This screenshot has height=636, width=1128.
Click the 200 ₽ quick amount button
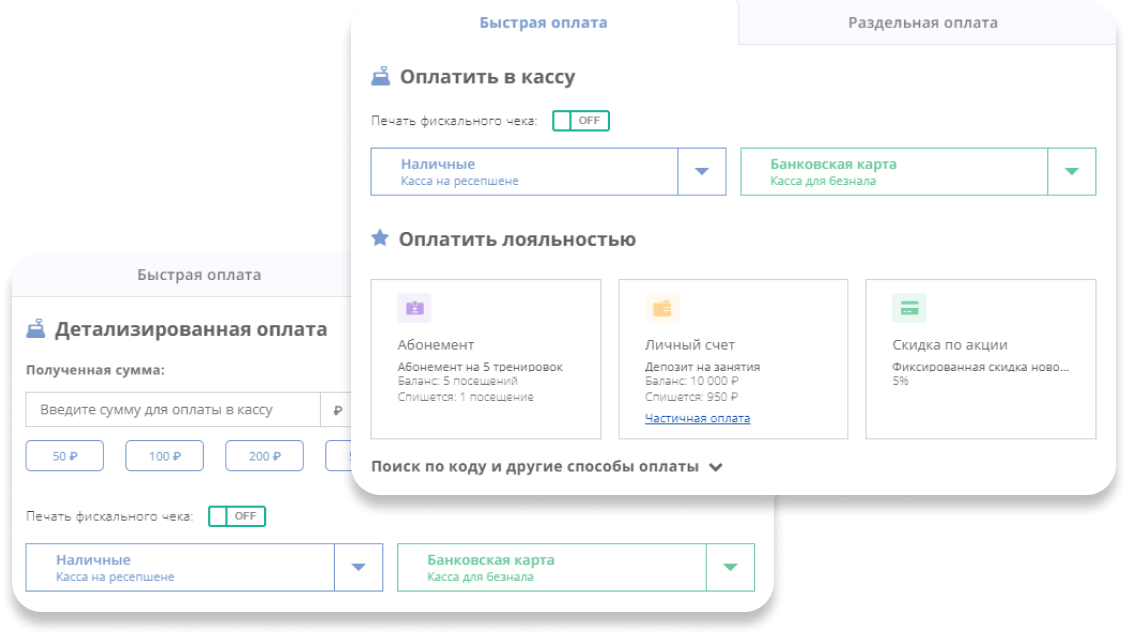[264, 455]
